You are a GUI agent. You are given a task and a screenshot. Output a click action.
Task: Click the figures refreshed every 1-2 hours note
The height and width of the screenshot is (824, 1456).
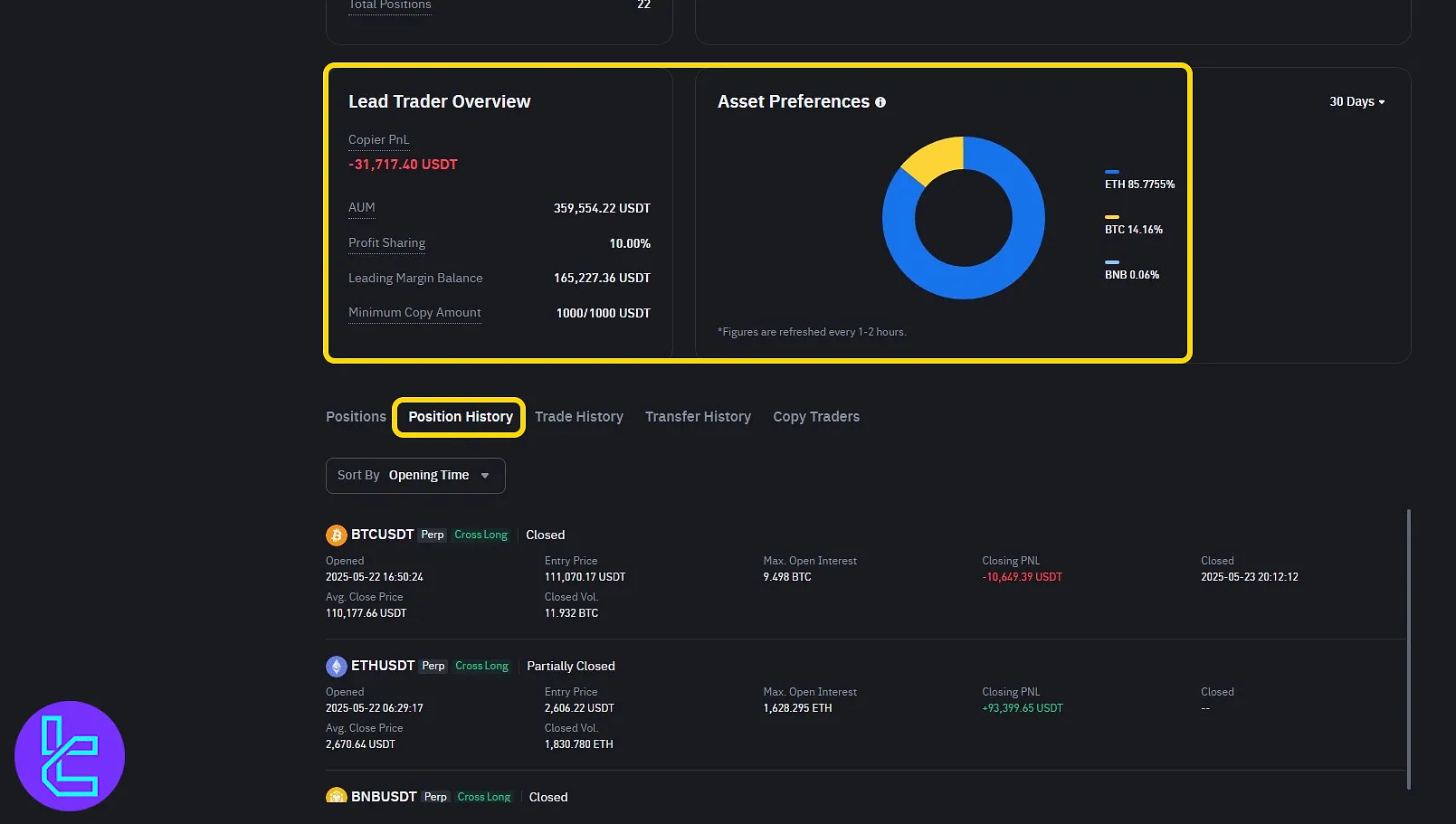pyautogui.click(x=812, y=333)
